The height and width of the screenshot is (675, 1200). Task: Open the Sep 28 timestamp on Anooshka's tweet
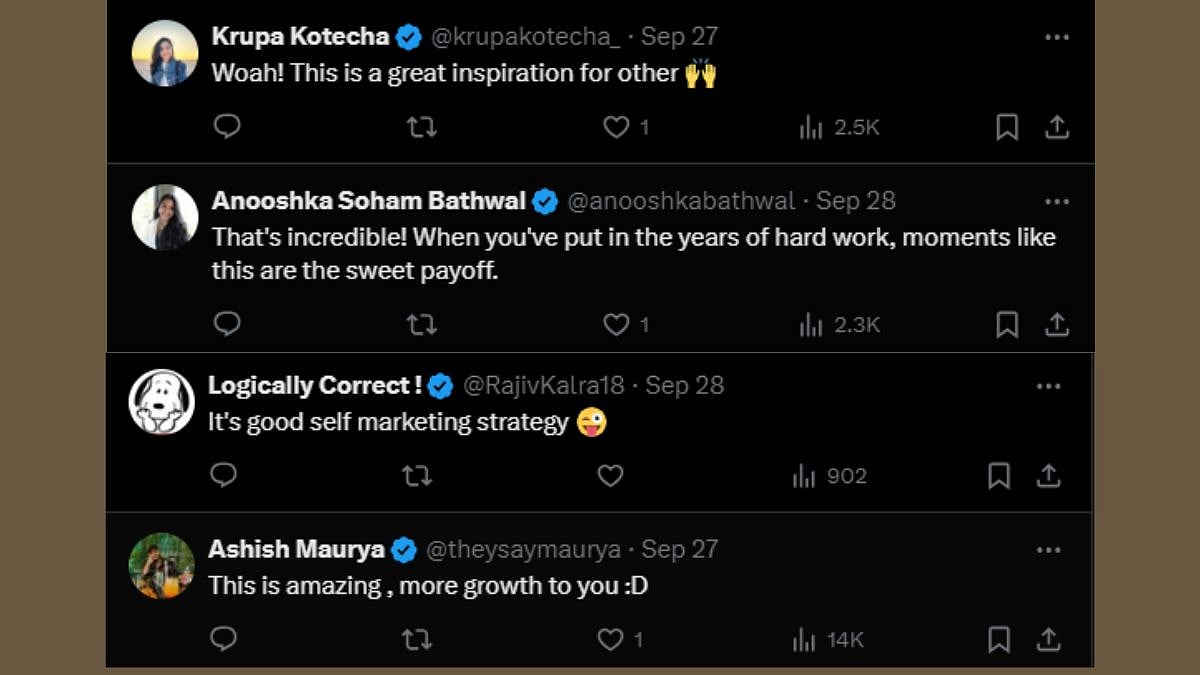(856, 202)
